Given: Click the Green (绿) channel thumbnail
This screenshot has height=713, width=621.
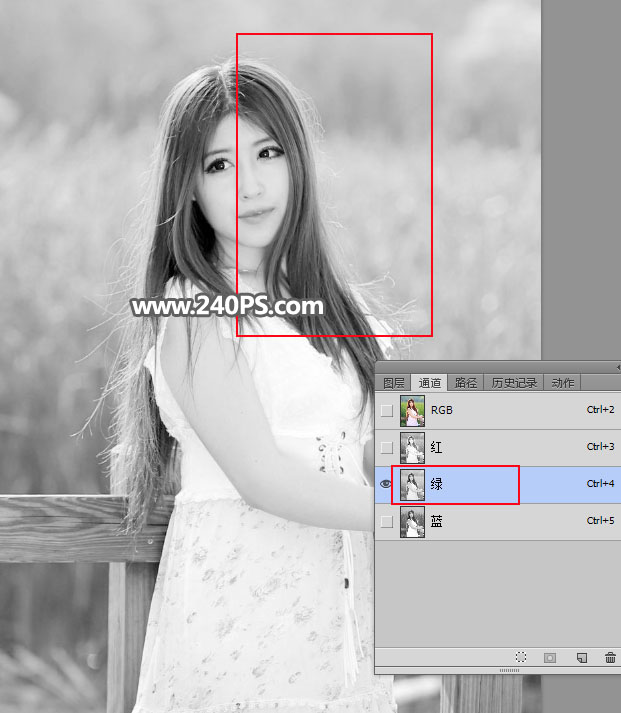Looking at the screenshot, I should [x=412, y=484].
